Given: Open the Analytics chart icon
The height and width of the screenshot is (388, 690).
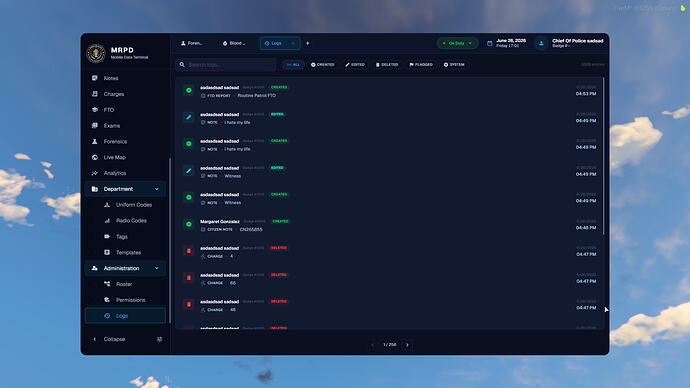Looking at the screenshot, I should [95, 173].
